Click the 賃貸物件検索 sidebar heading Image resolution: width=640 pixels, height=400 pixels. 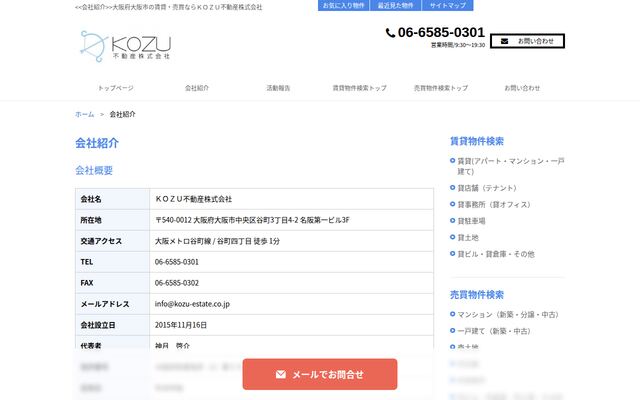tap(477, 141)
